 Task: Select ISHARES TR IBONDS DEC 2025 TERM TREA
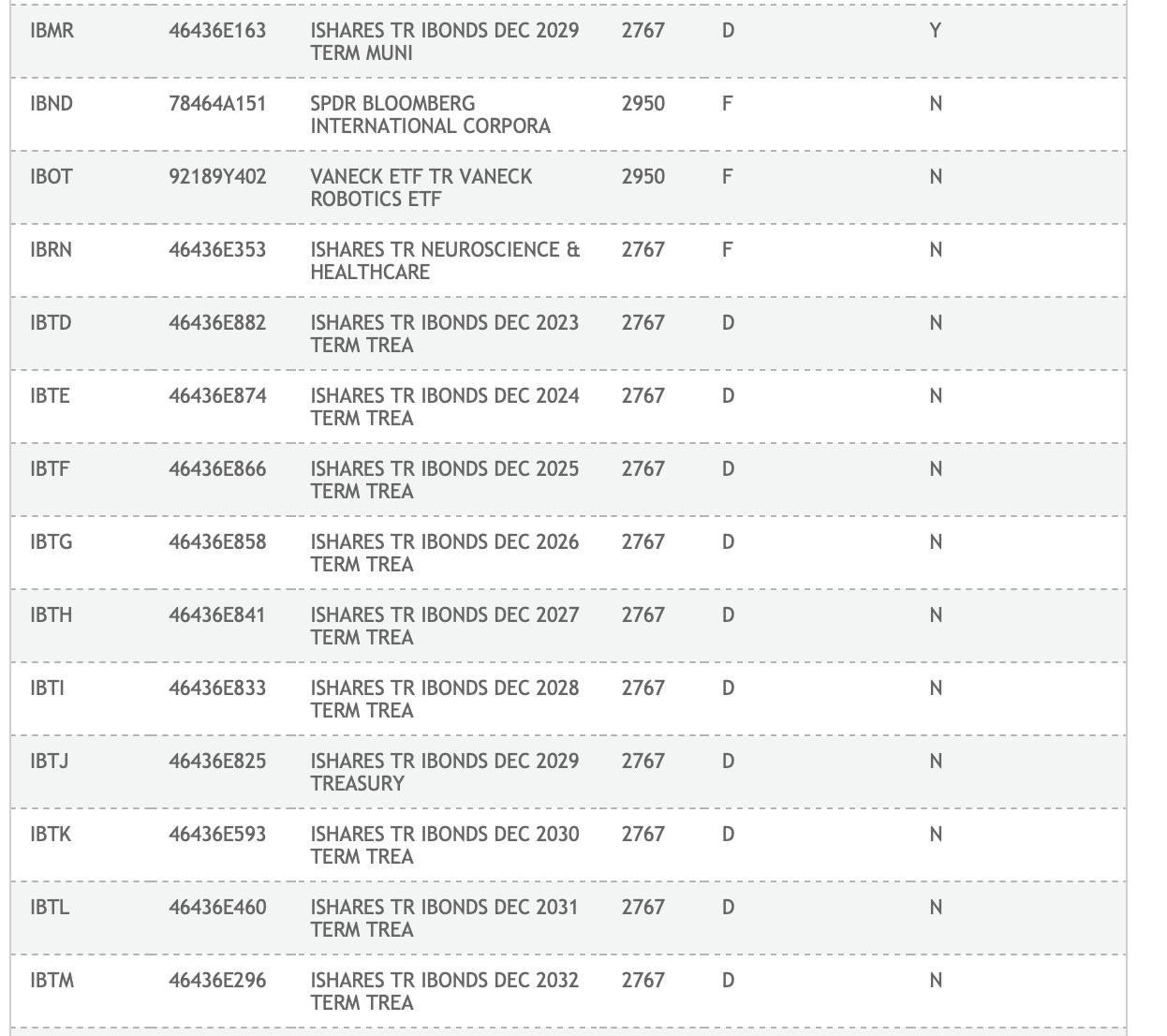(445, 480)
